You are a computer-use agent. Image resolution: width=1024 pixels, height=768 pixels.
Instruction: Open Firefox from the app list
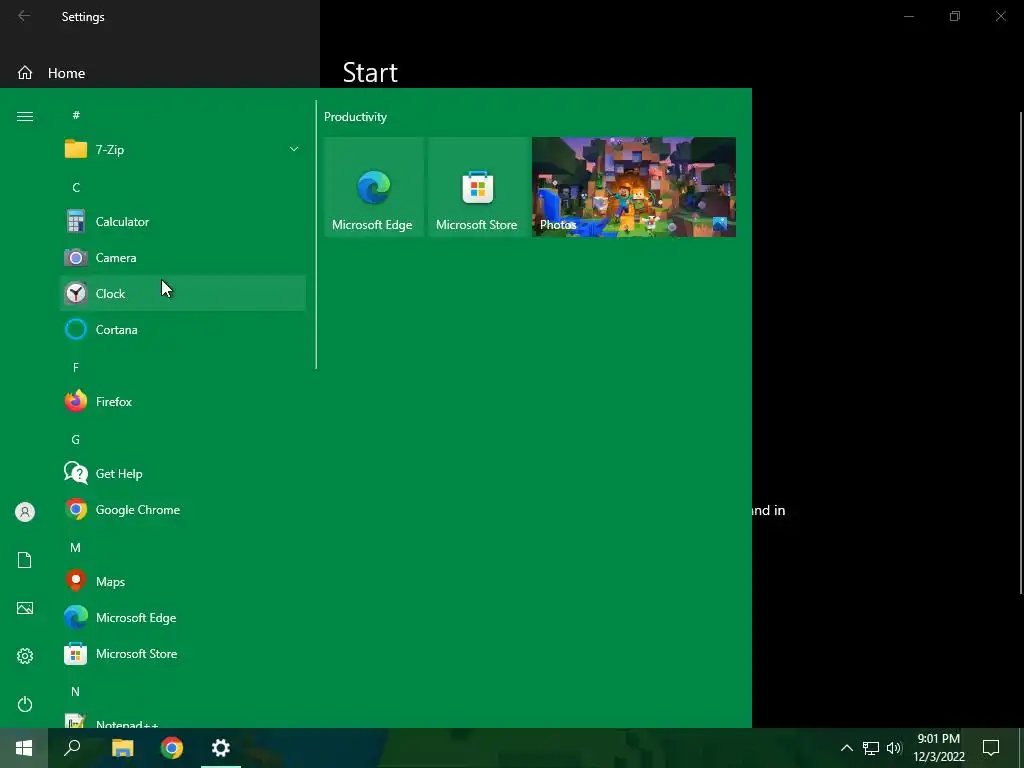click(183, 402)
